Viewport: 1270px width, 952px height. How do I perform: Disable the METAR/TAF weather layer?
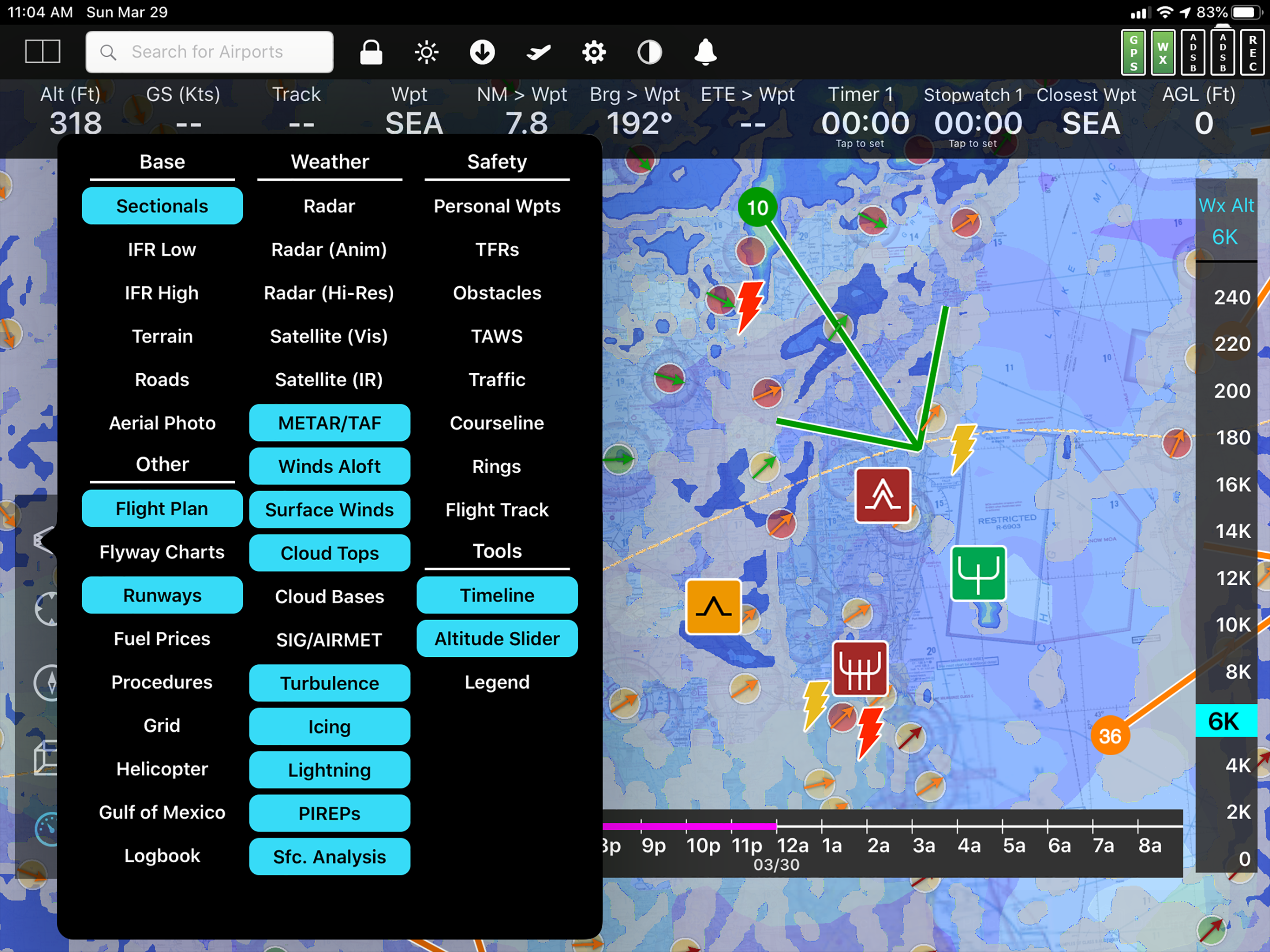coord(330,423)
